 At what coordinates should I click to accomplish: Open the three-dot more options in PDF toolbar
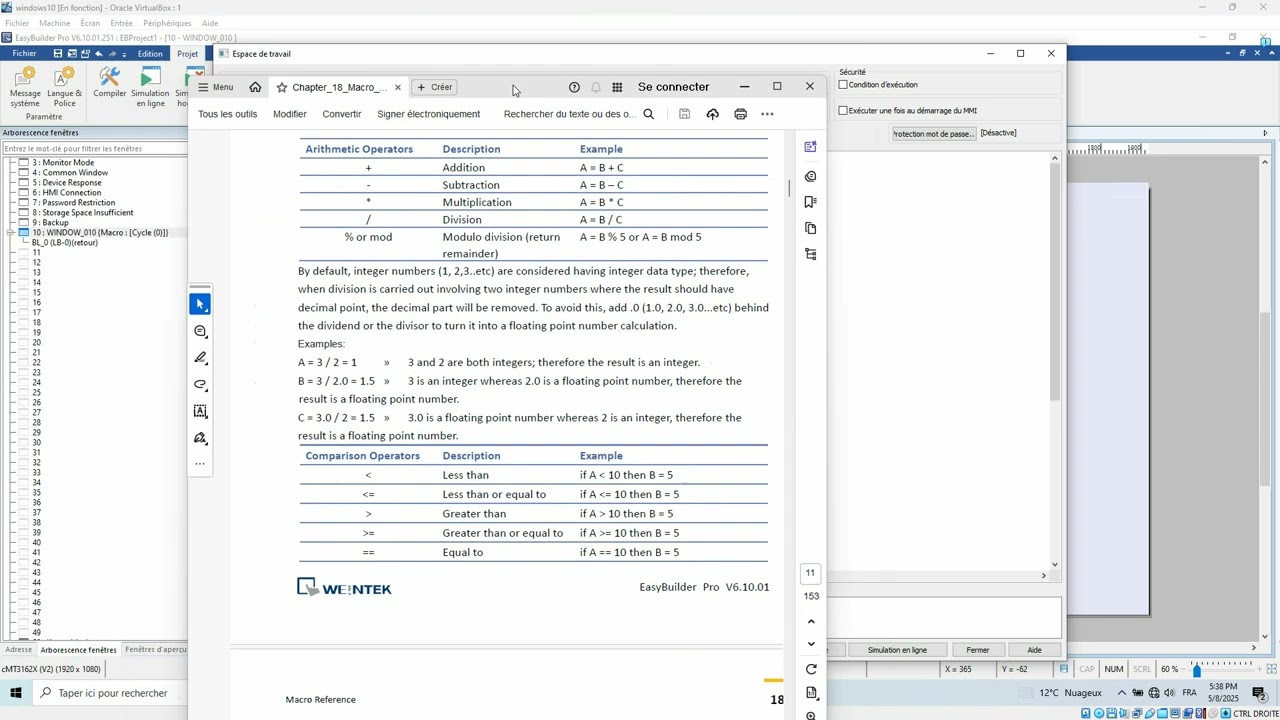point(767,114)
